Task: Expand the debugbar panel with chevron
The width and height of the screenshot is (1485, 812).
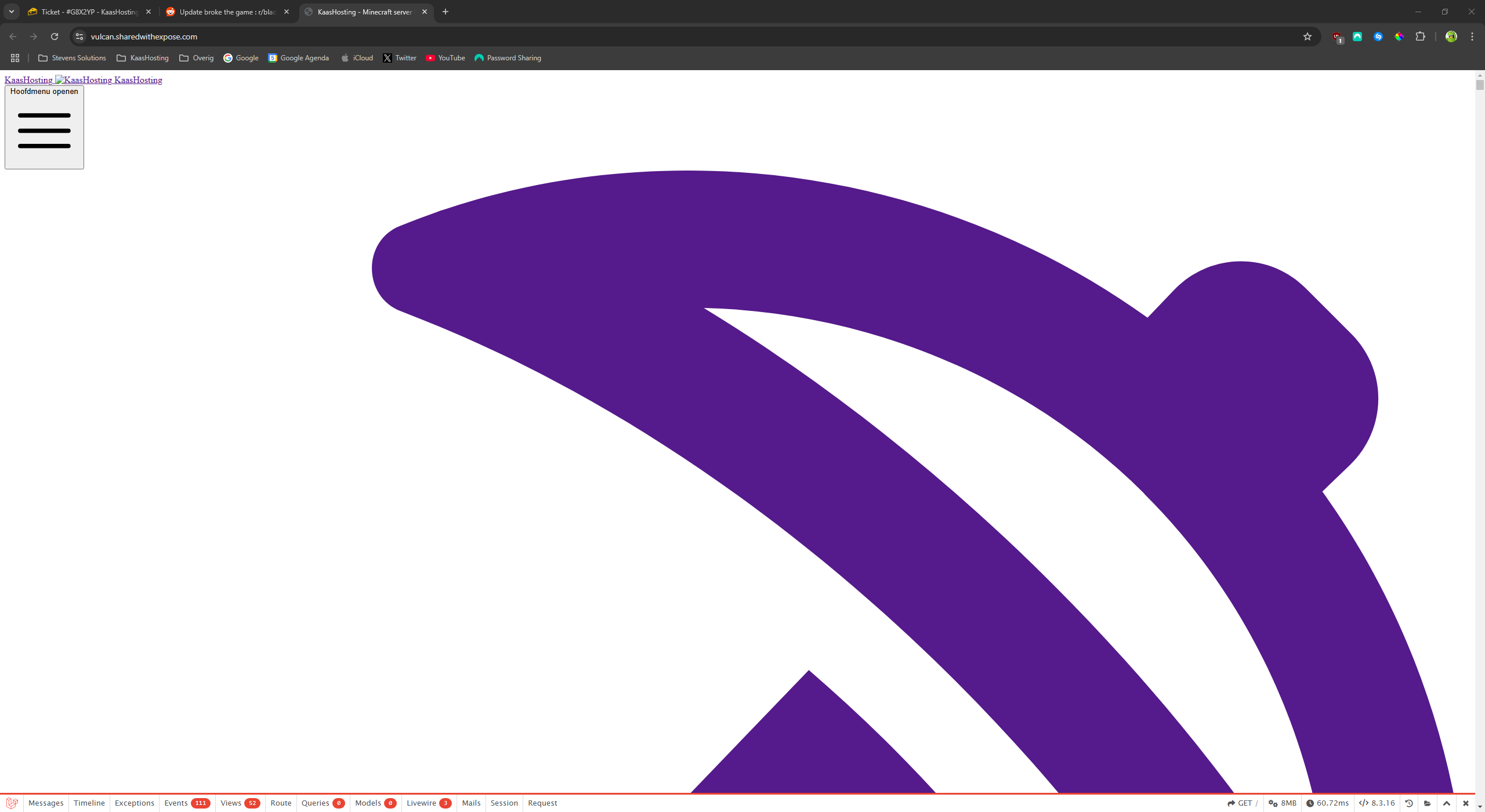Action: (1447, 803)
